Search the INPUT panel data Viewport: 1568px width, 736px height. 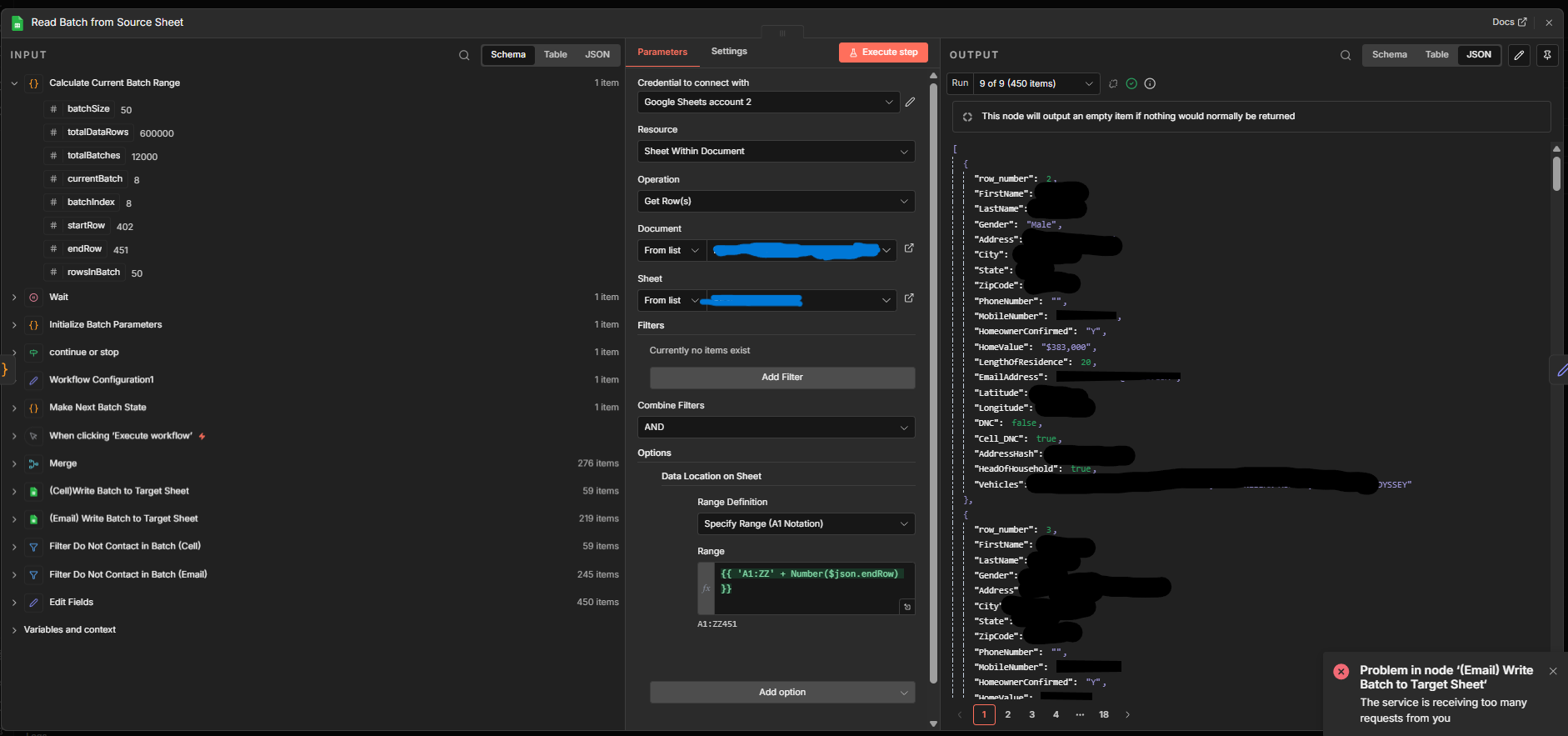point(464,55)
